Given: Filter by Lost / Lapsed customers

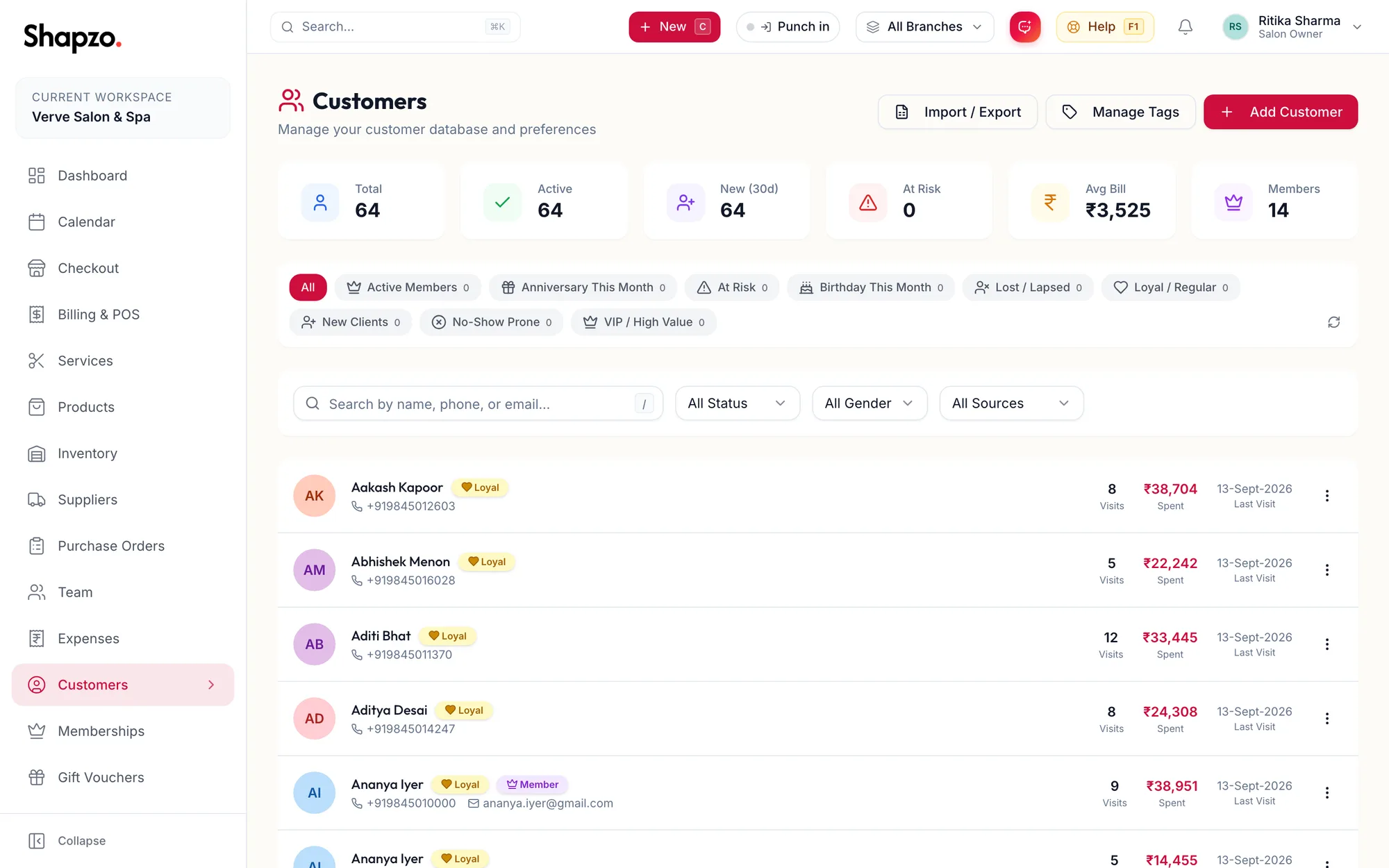Looking at the screenshot, I should point(1028,287).
